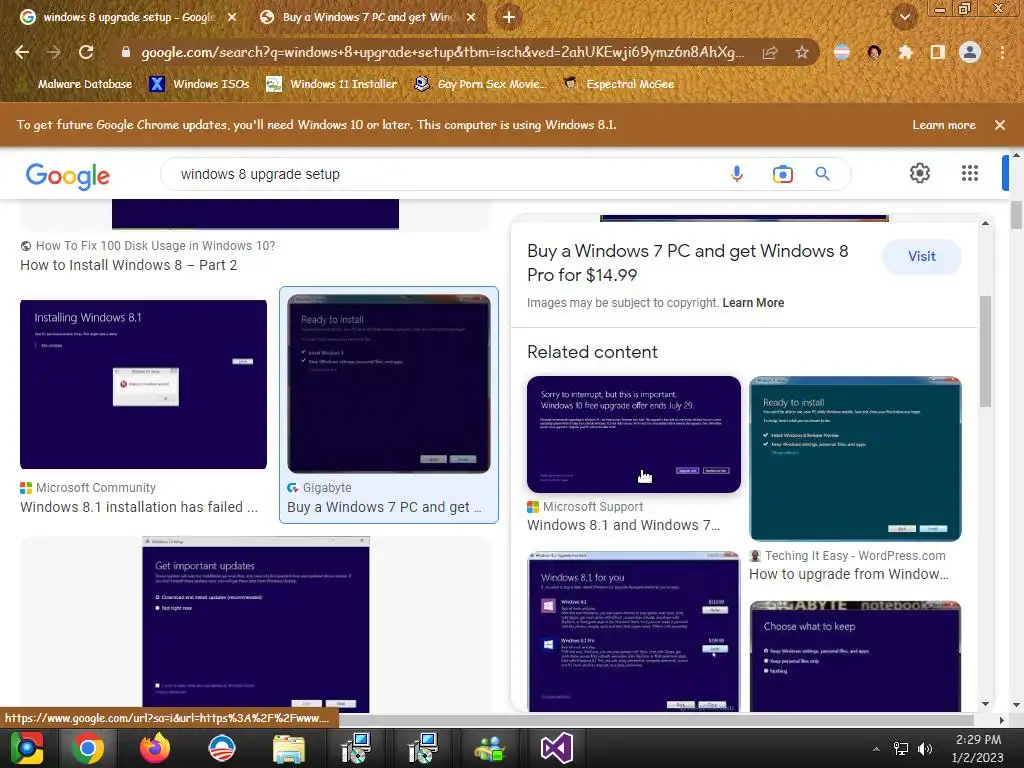Bookmark this page with the star icon
Viewport: 1024px width, 768px height.
802,52
